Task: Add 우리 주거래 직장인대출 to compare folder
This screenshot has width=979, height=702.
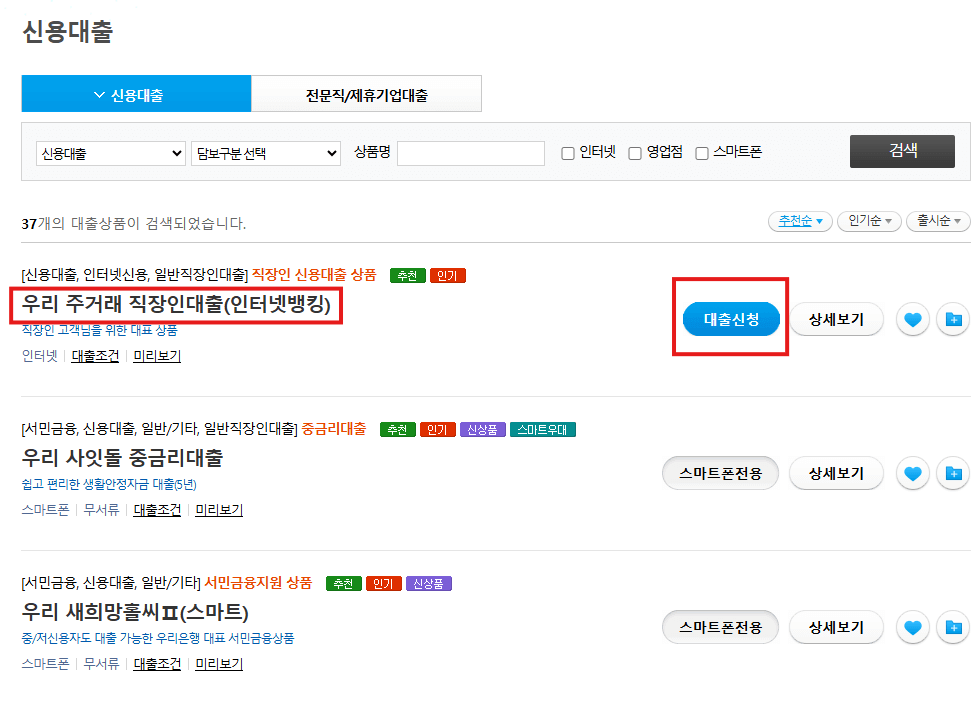Action: click(x=953, y=320)
